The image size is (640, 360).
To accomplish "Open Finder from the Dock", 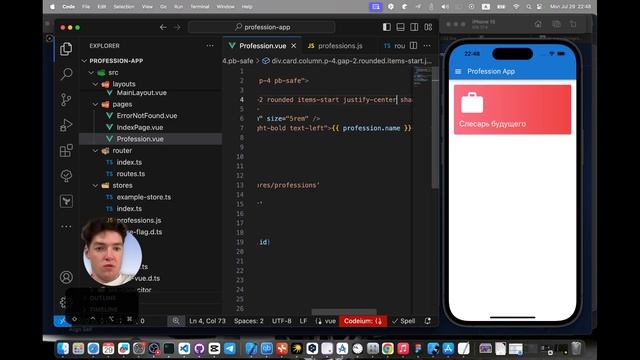I will 62,348.
